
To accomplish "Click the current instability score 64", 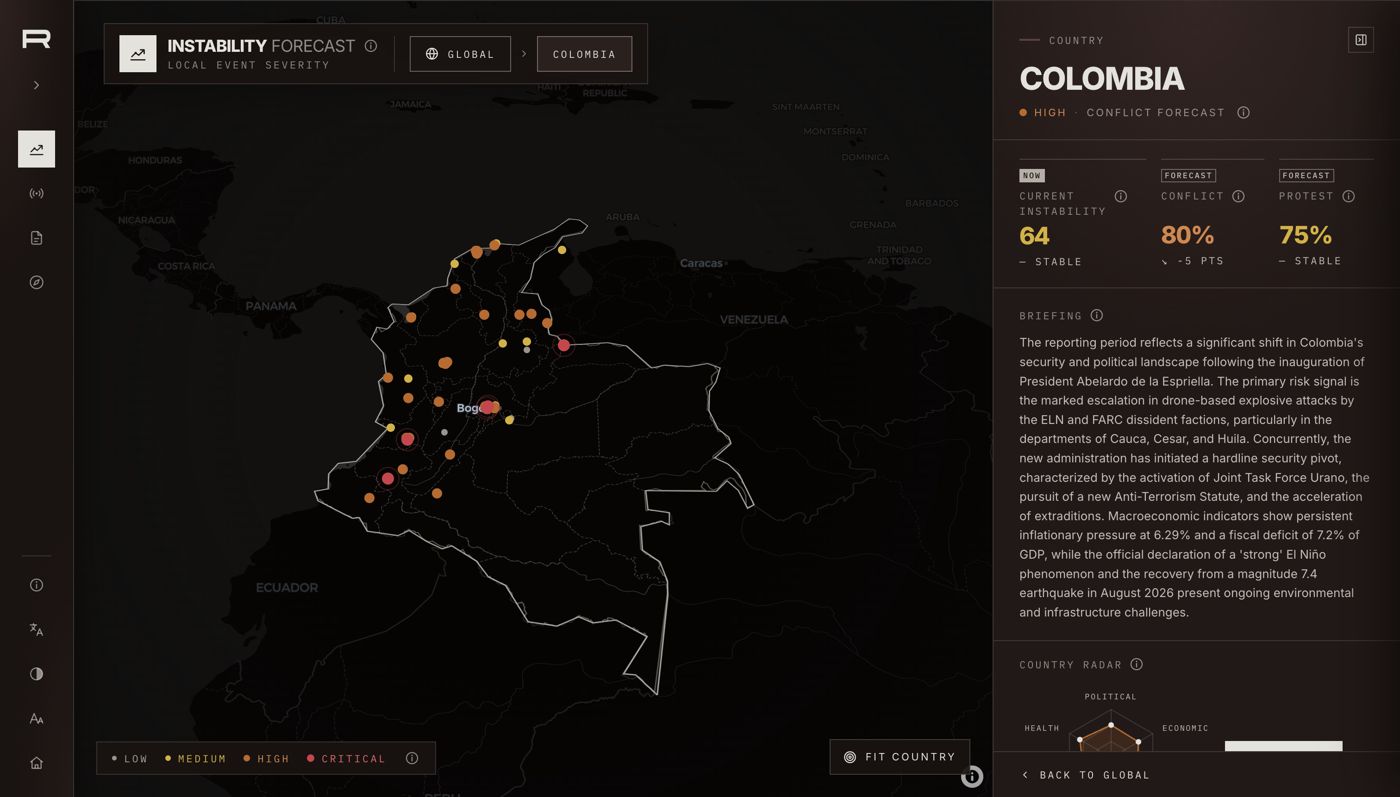I will [x=1034, y=236].
